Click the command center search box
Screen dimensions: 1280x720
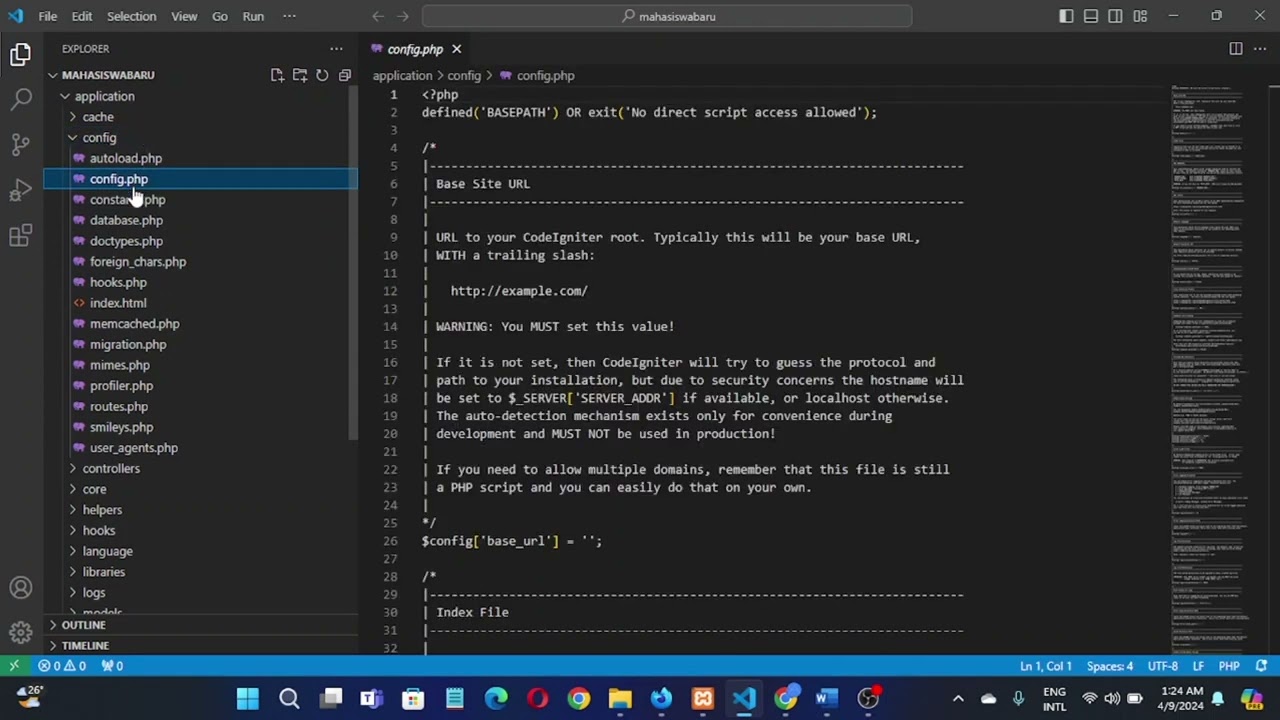click(x=667, y=16)
